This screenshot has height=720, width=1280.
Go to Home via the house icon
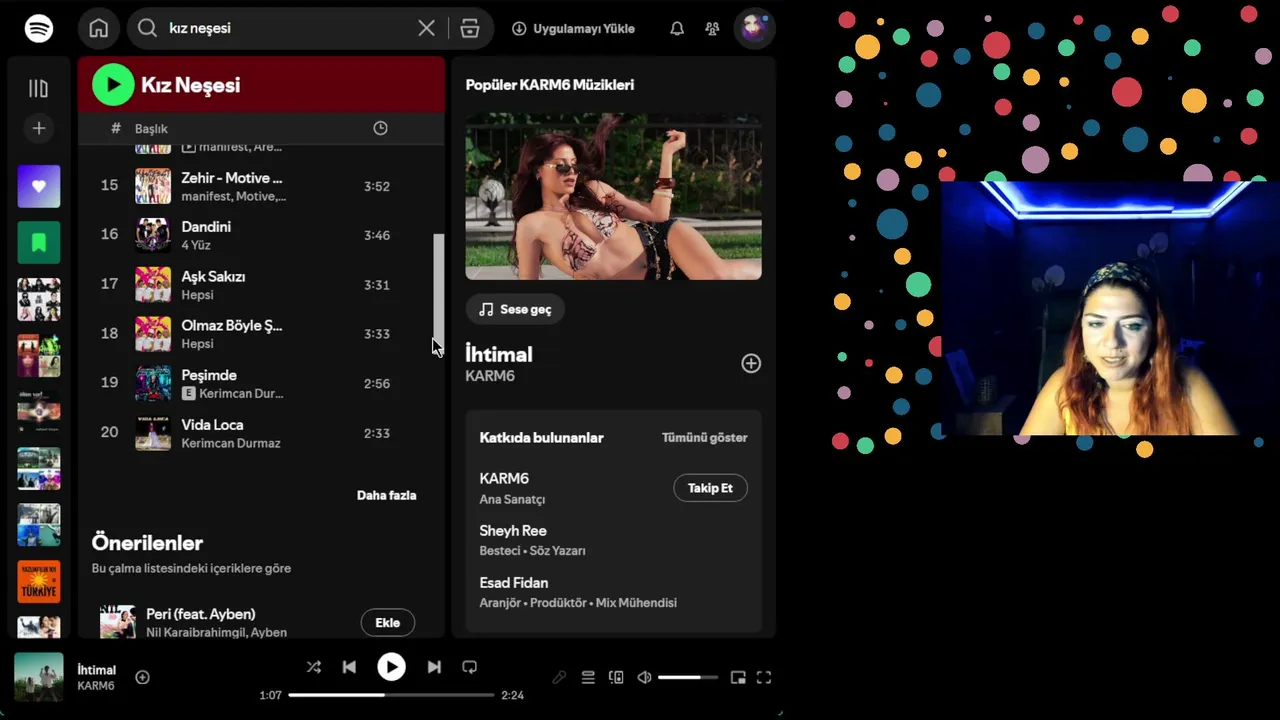(x=98, y=28)
